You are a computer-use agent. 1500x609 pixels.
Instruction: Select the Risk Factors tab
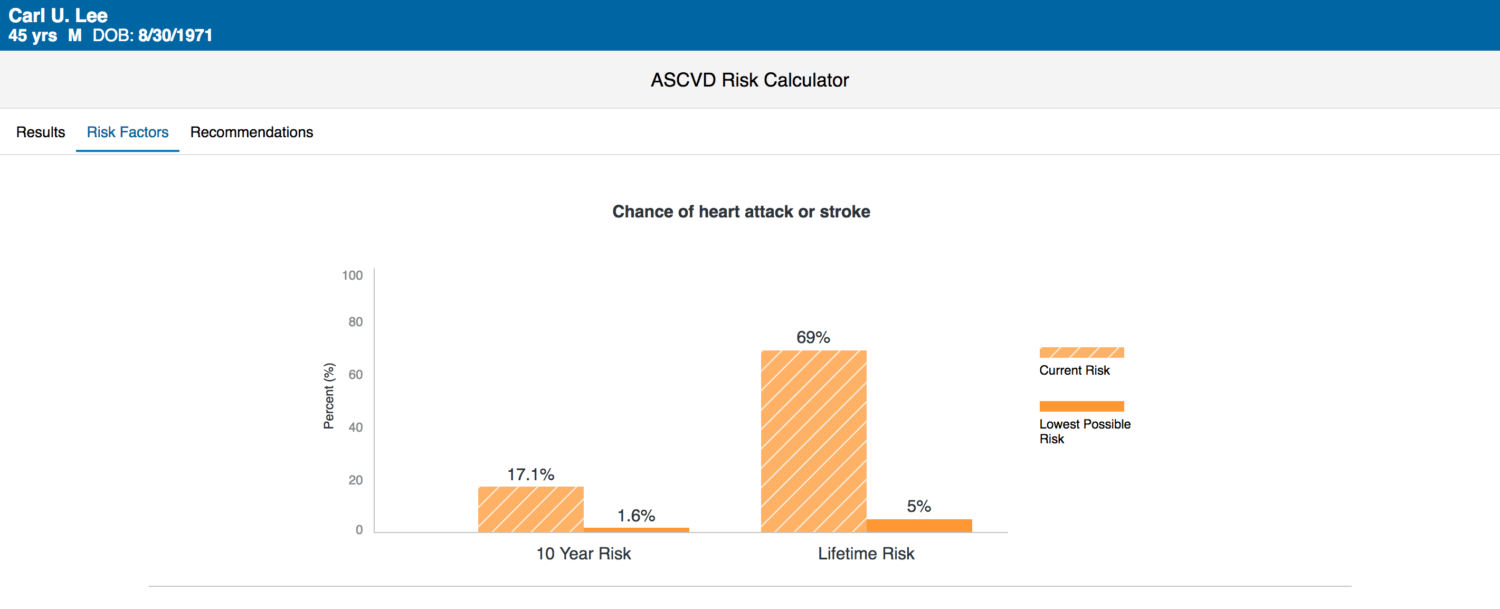tap(127, 131)
